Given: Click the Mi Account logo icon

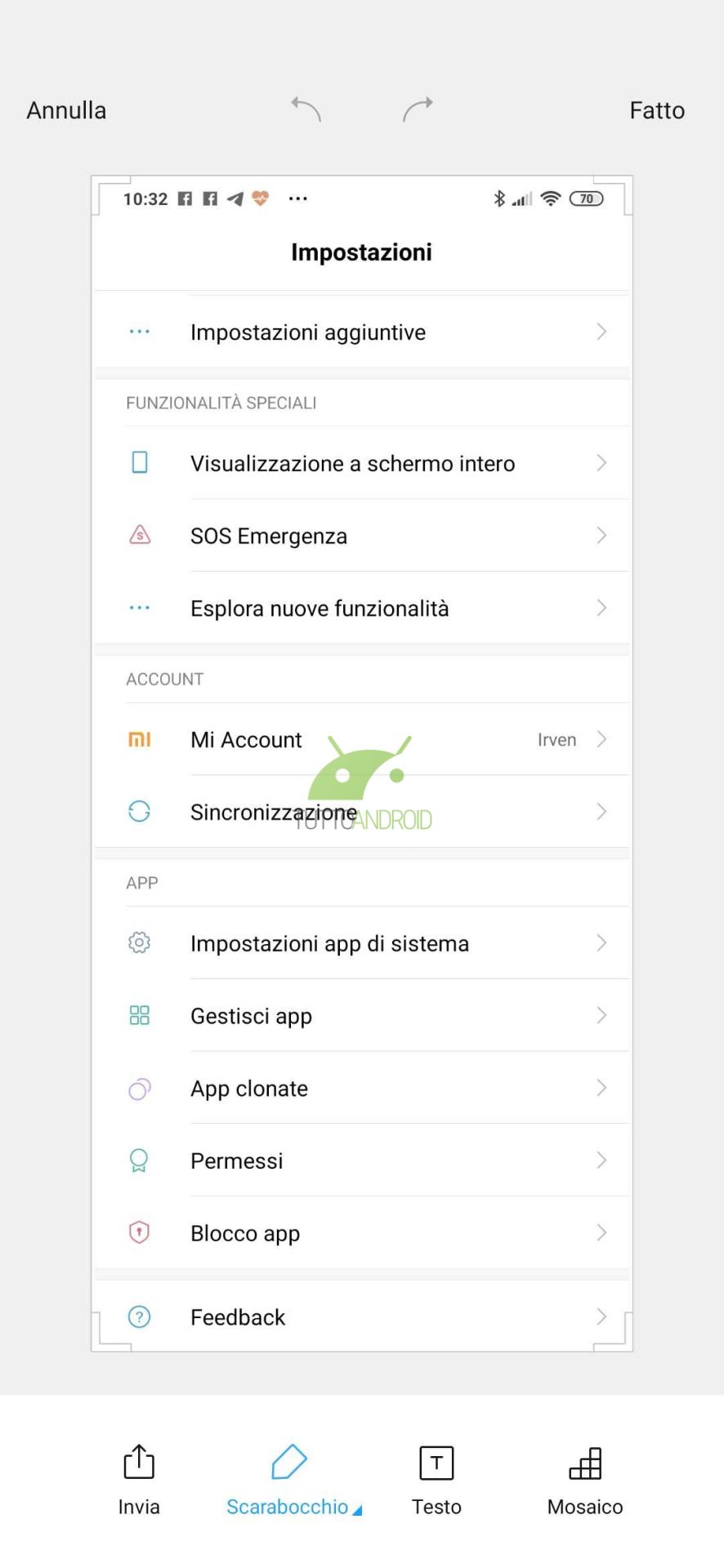Looking at the screenshot, I should [x=140, y=739].
